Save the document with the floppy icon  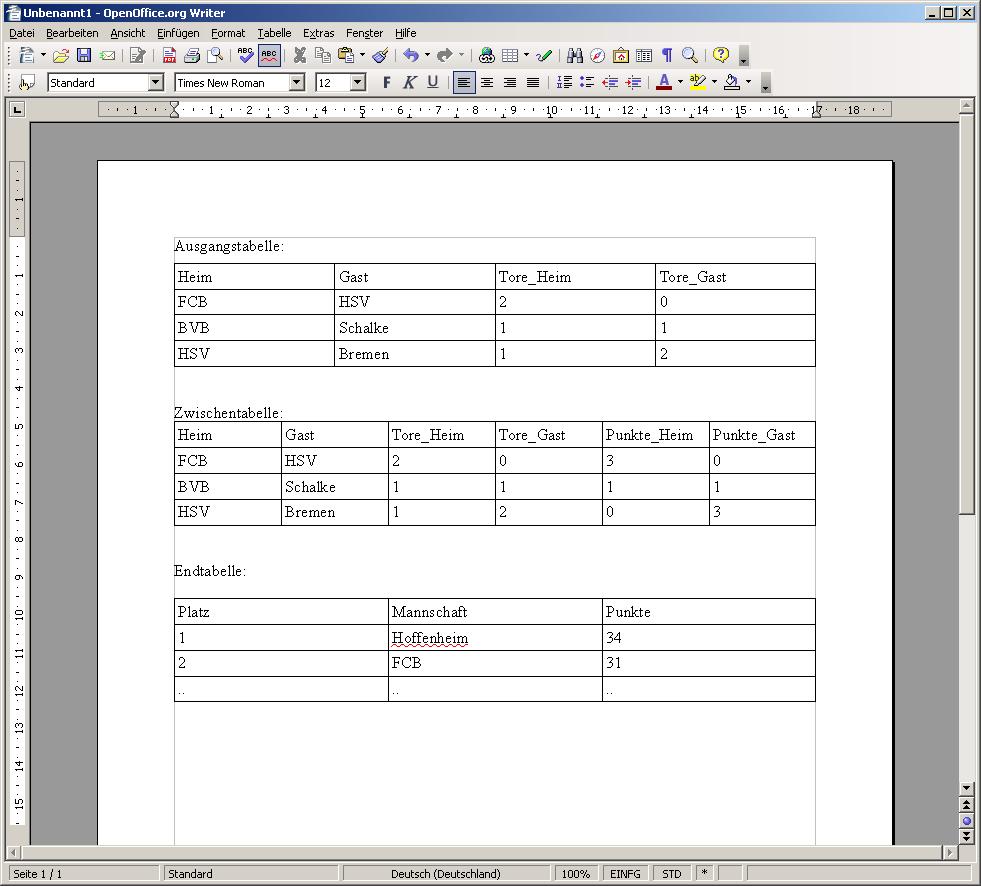[x=84, y=56]
